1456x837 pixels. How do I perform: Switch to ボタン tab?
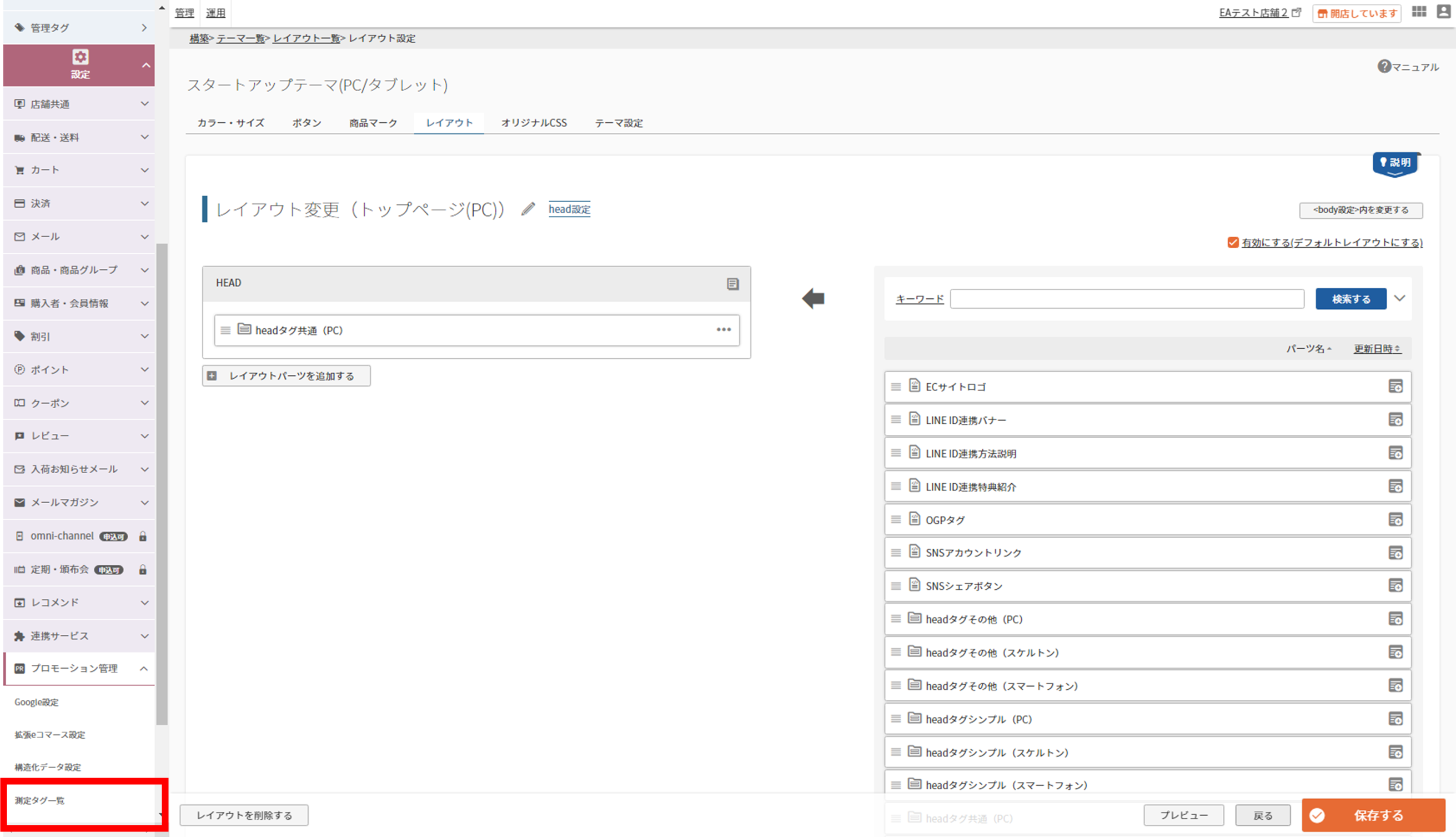(x=307, y=123)
